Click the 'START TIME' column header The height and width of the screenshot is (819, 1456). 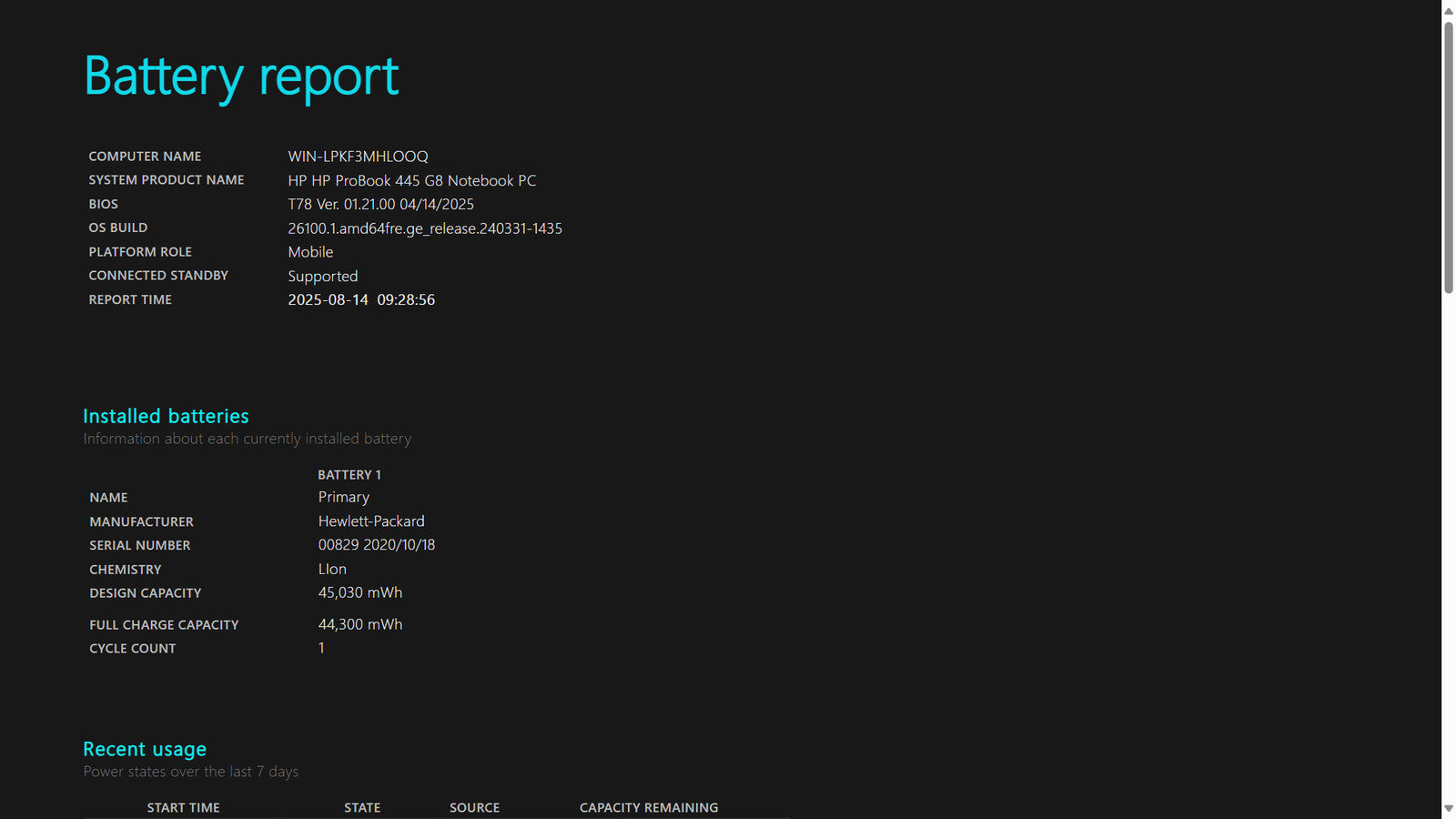point(184,808)
